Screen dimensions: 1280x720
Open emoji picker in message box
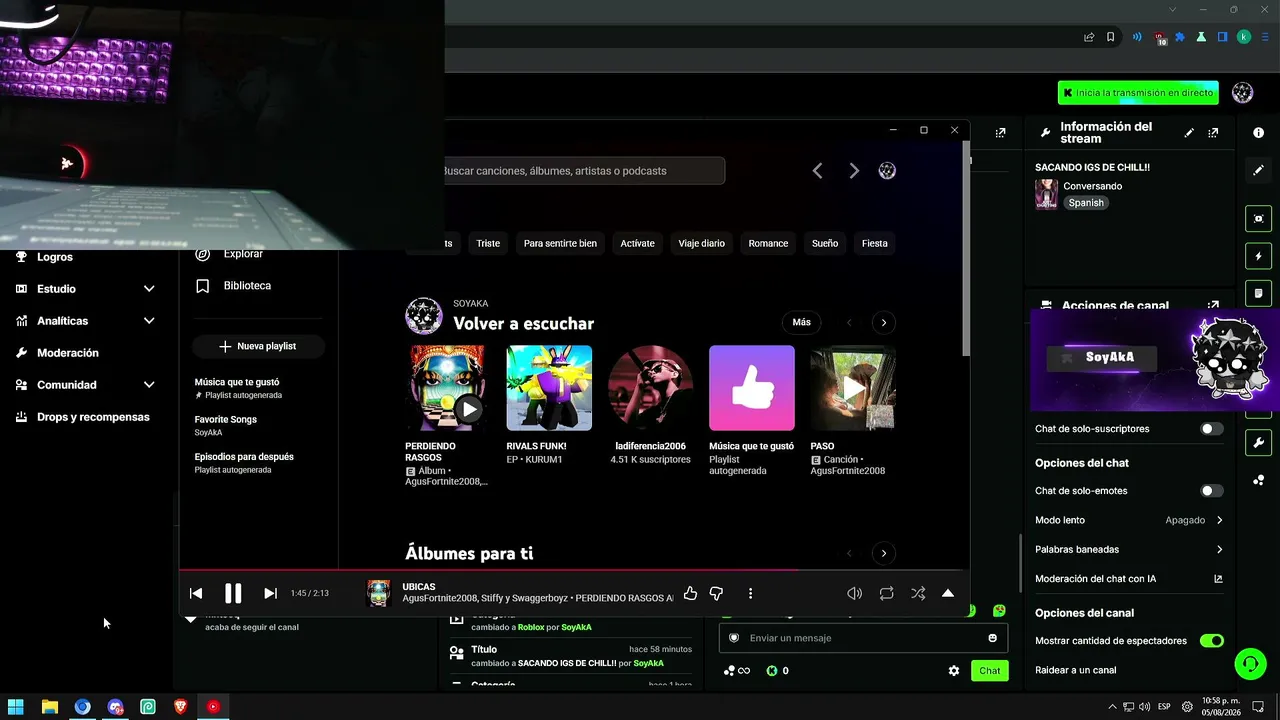[x=992, y=638]
